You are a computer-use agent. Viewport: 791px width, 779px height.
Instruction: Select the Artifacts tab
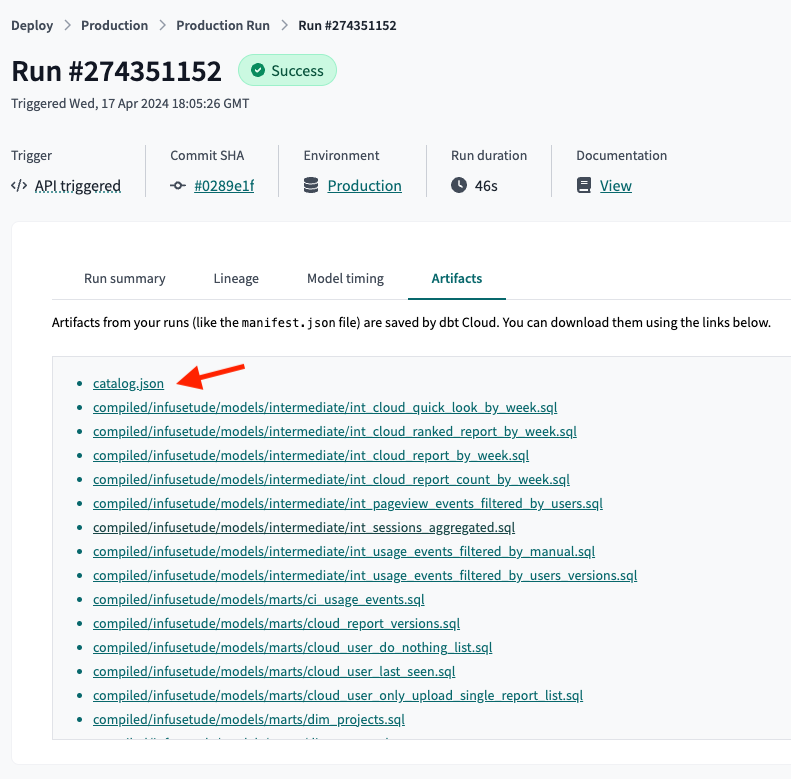pyautogui.click(x=457, y=279)
